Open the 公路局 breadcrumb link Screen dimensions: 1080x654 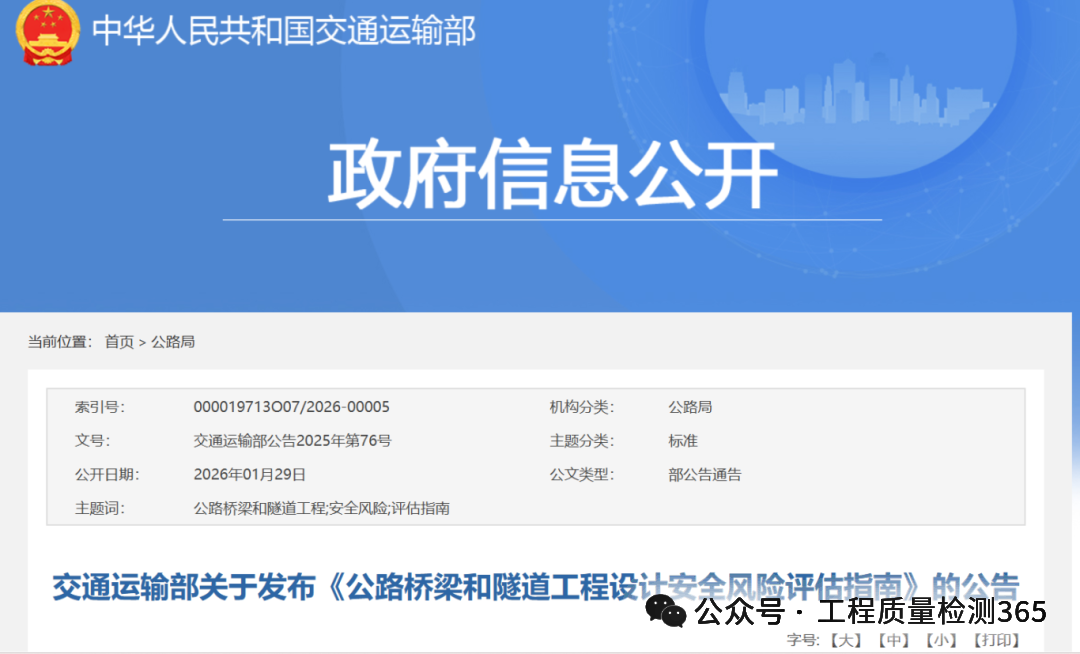click(x=173, y=341)
